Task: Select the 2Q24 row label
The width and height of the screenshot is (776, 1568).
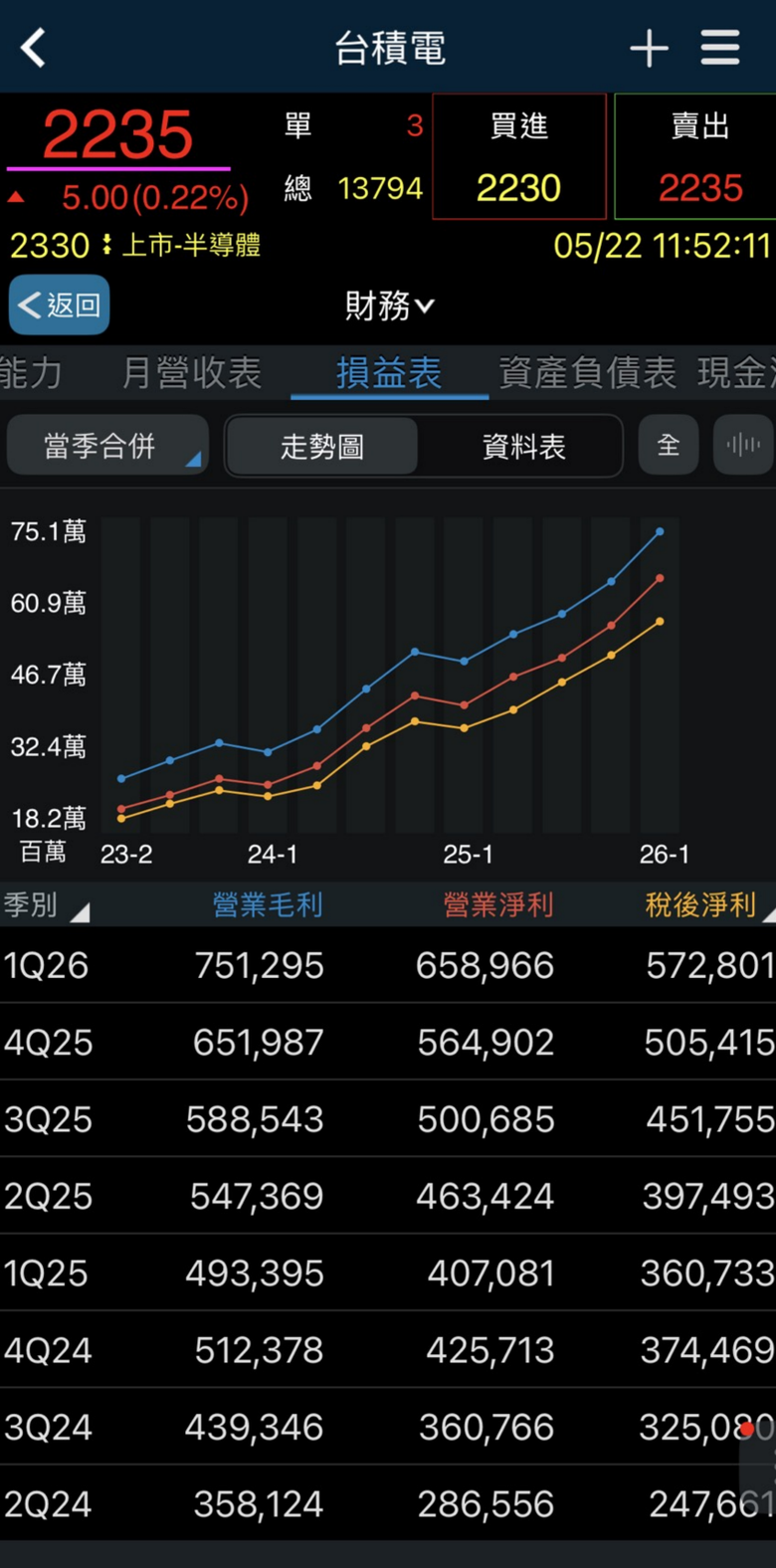Action: point(48,1504)
